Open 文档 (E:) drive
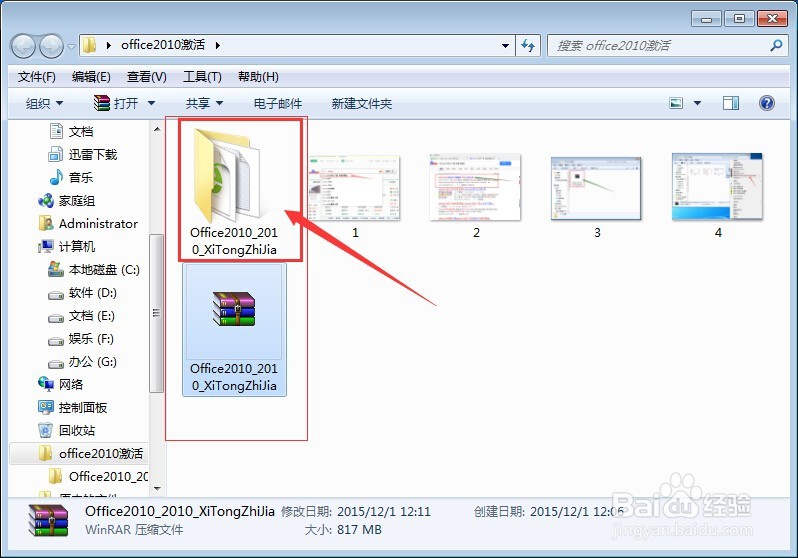Screen dimensions: 798x558 (x=81, y=316)
